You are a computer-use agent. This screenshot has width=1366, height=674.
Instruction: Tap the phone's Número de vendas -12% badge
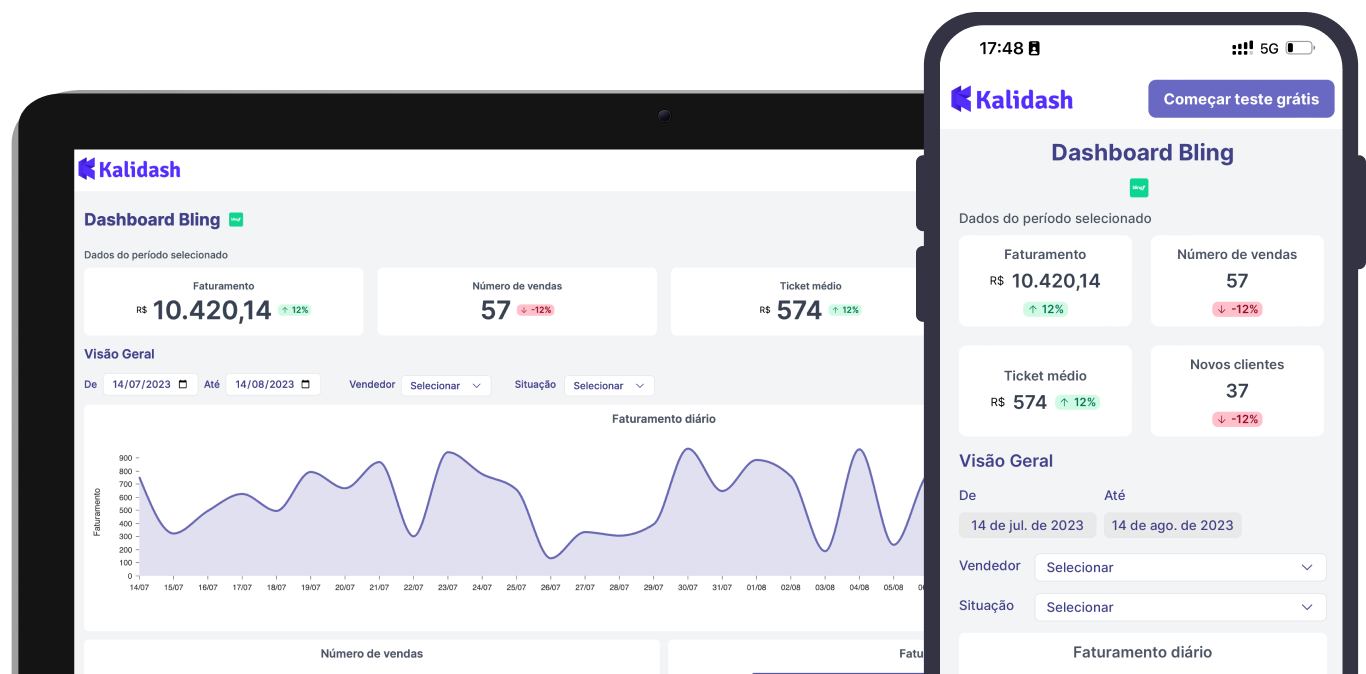pos(1237,309)
